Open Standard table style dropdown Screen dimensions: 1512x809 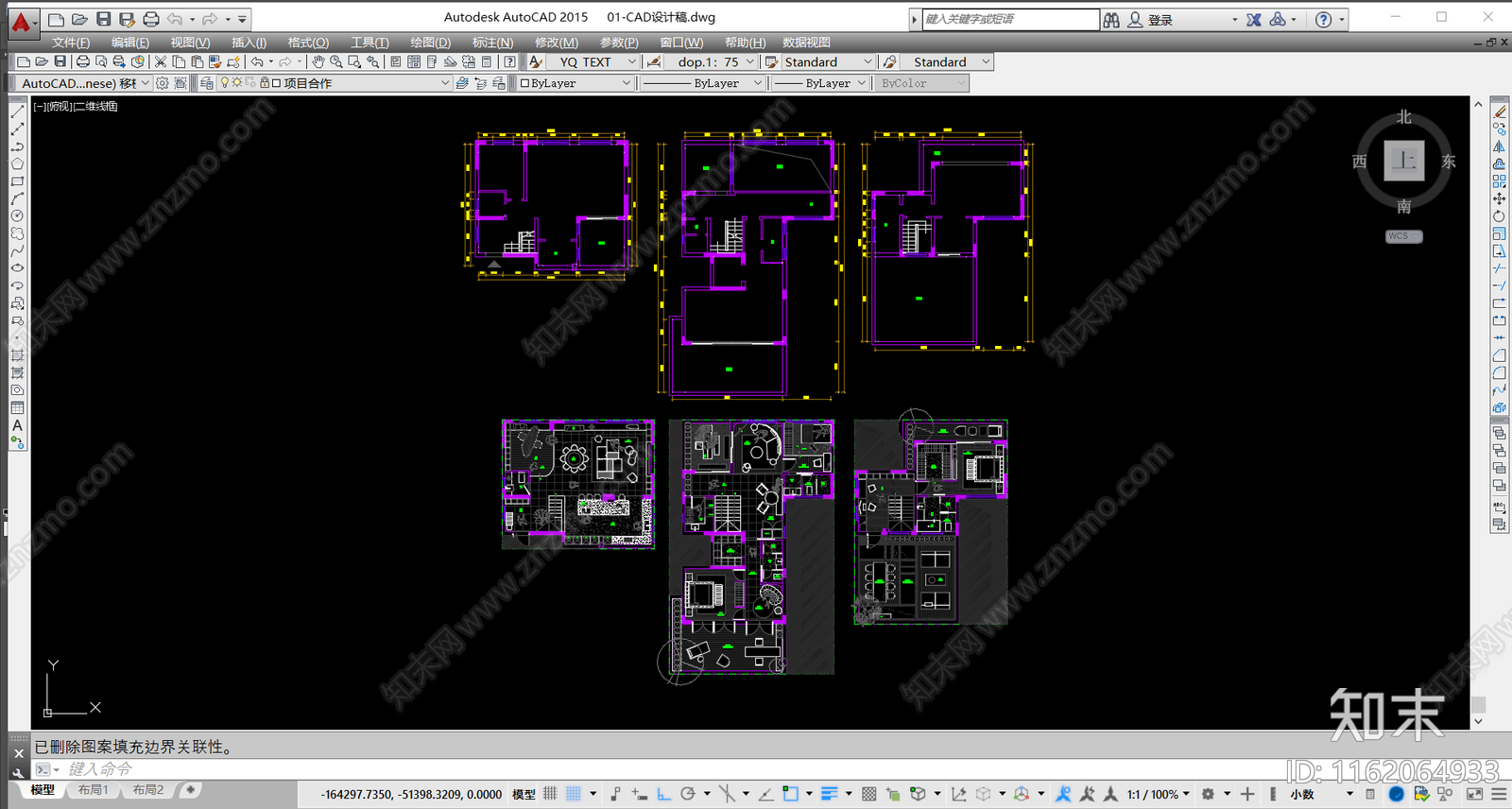868,61
